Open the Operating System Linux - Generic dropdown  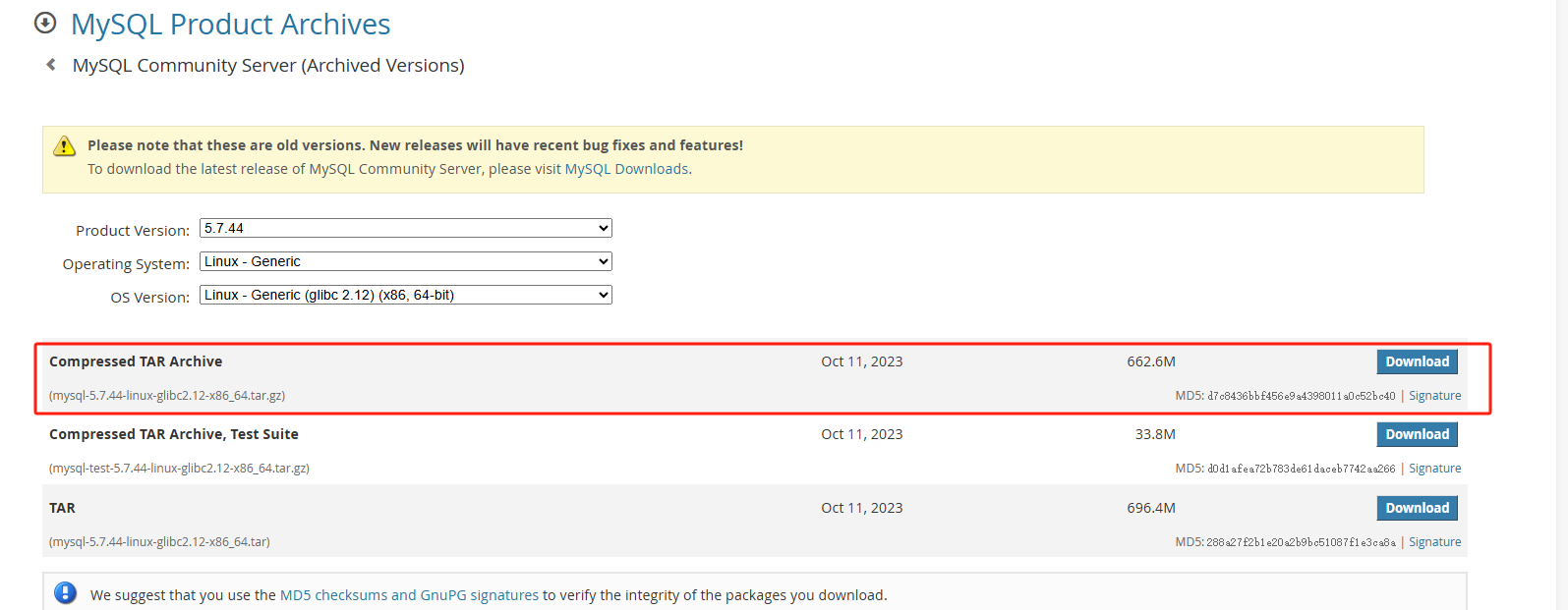(406, 261)
